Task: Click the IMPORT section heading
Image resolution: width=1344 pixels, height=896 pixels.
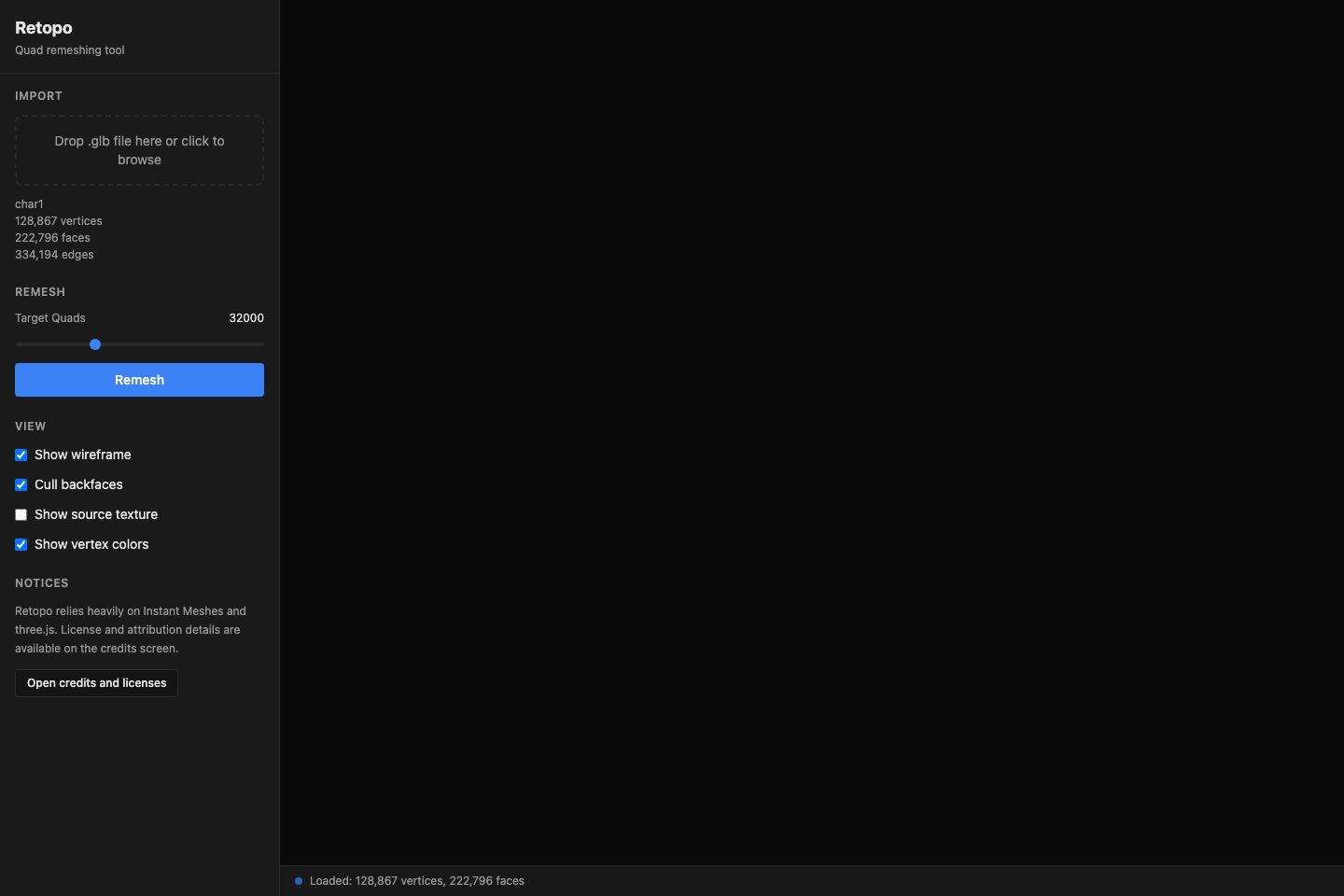Action: (x=38, y=96)
